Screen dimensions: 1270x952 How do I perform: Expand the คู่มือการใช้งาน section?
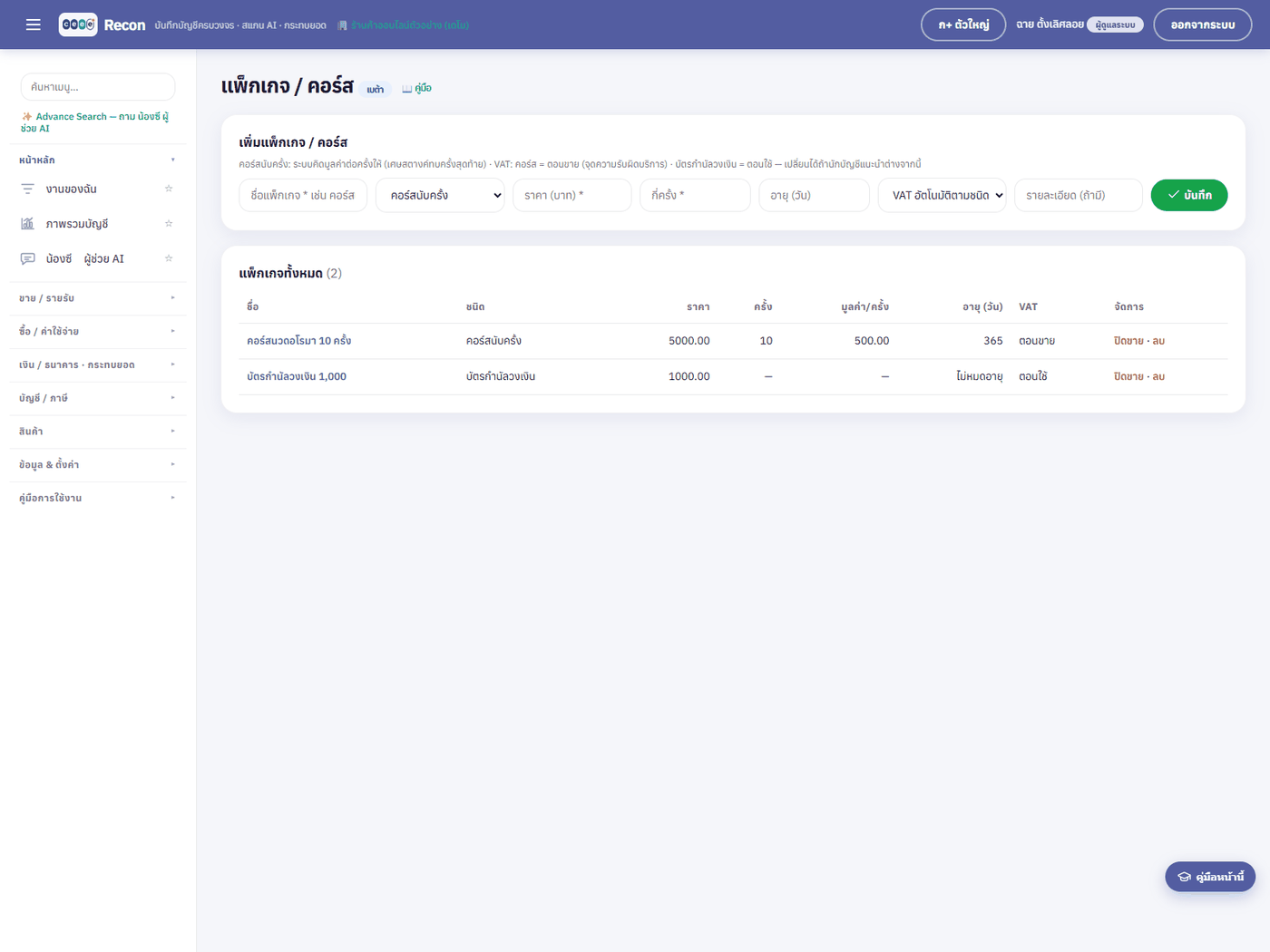point(97,498)
